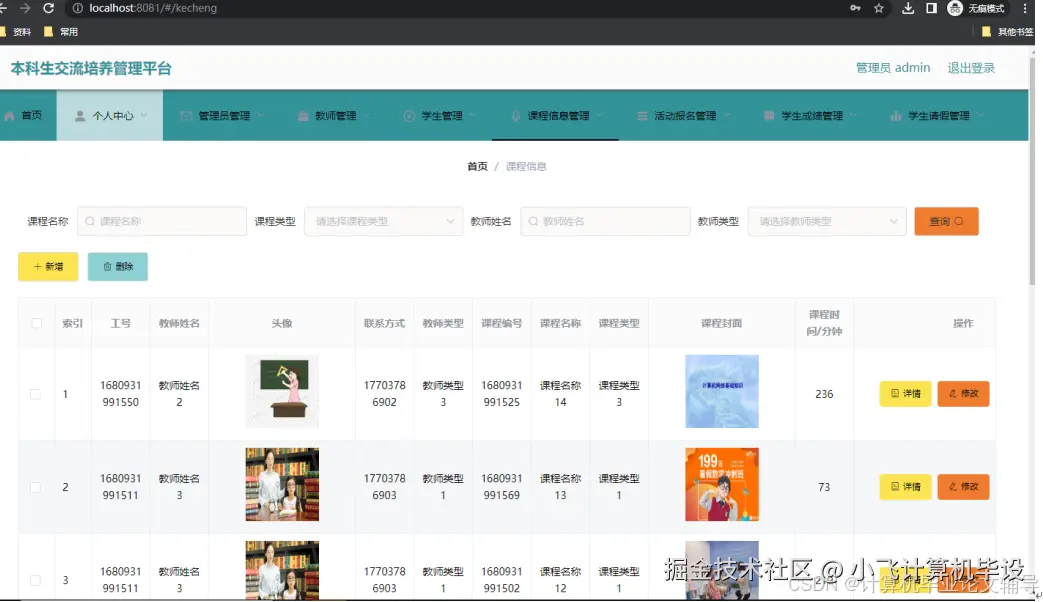Open the browser downloads icon
Screen dimensions: 1043x602
coord(908,8)
